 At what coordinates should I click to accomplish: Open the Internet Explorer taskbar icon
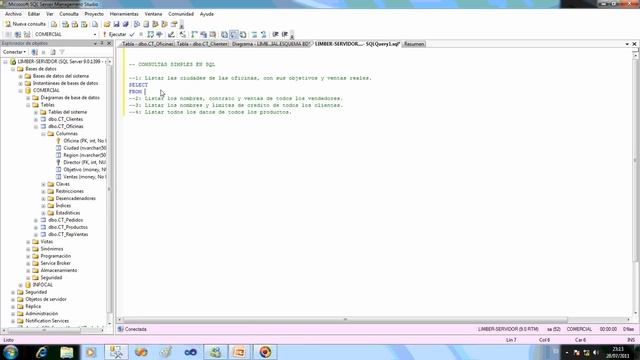[42, 352]
